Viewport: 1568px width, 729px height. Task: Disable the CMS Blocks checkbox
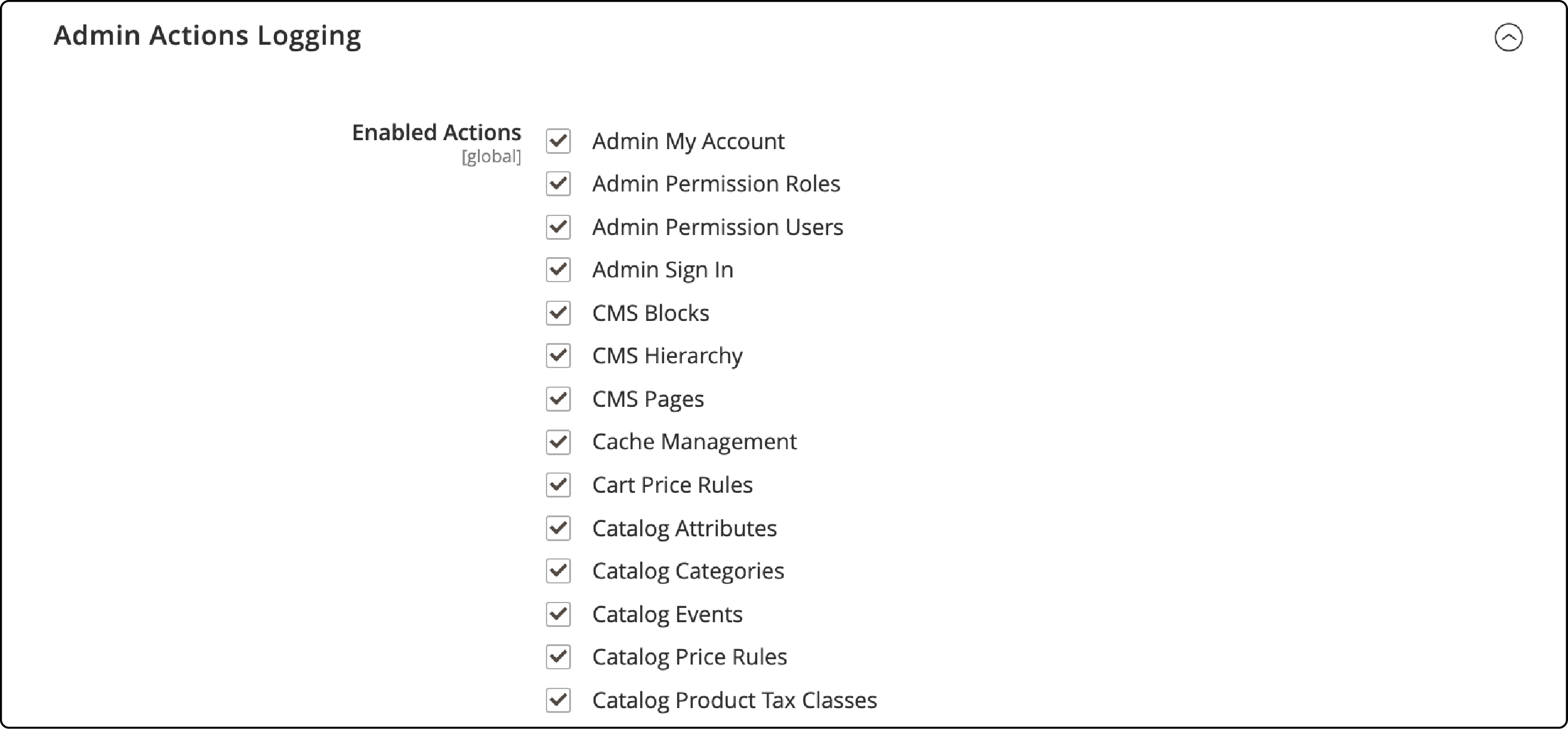point(557,311)
